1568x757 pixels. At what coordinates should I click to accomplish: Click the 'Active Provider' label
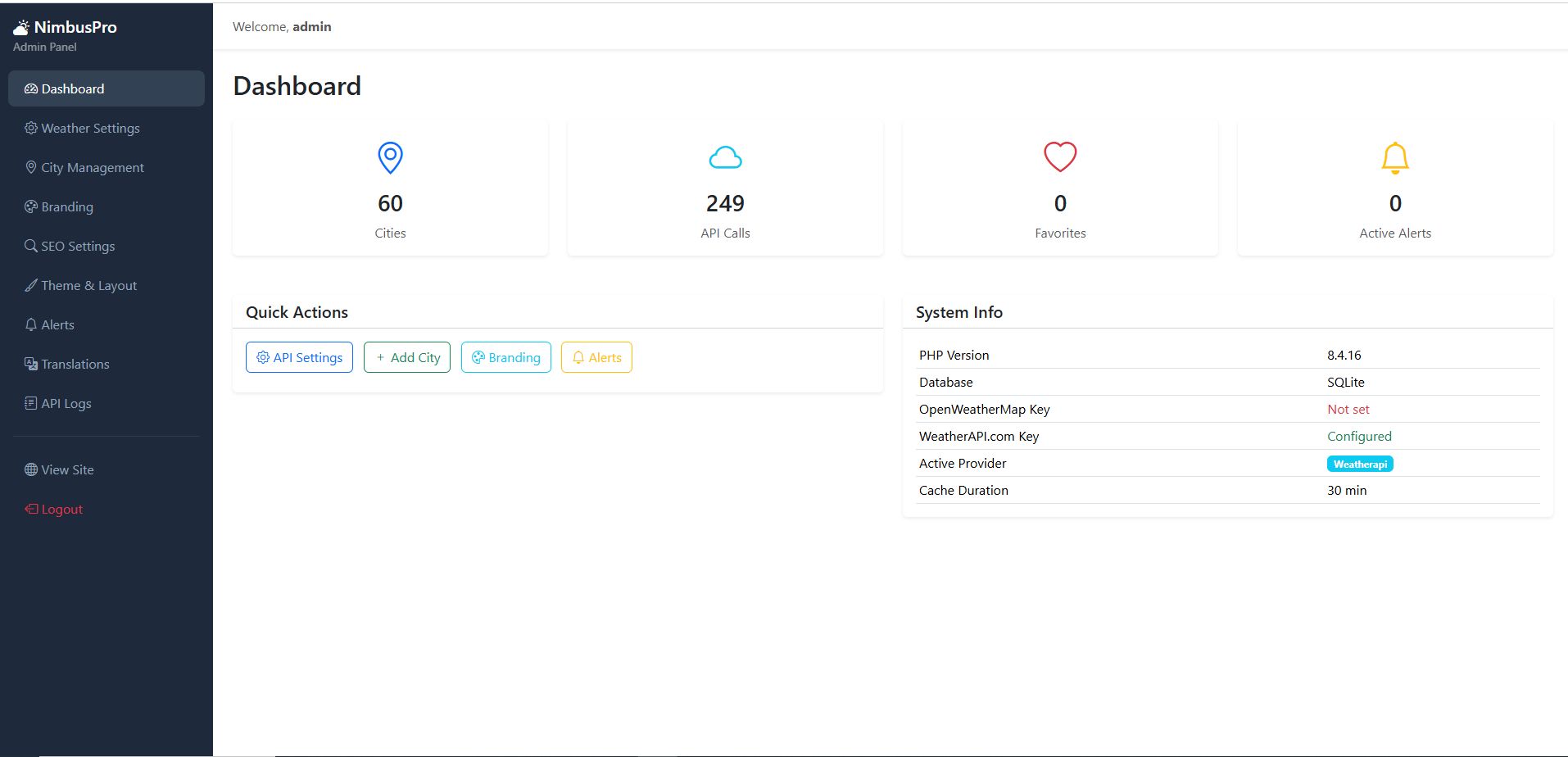(x=963, y=463)
